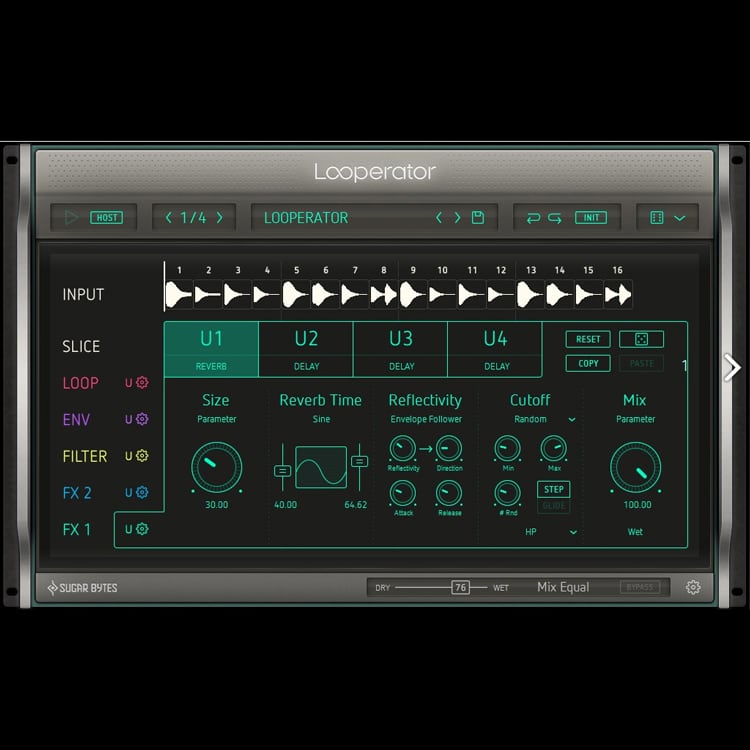Select the U4 Delay tab

(496, 349)
